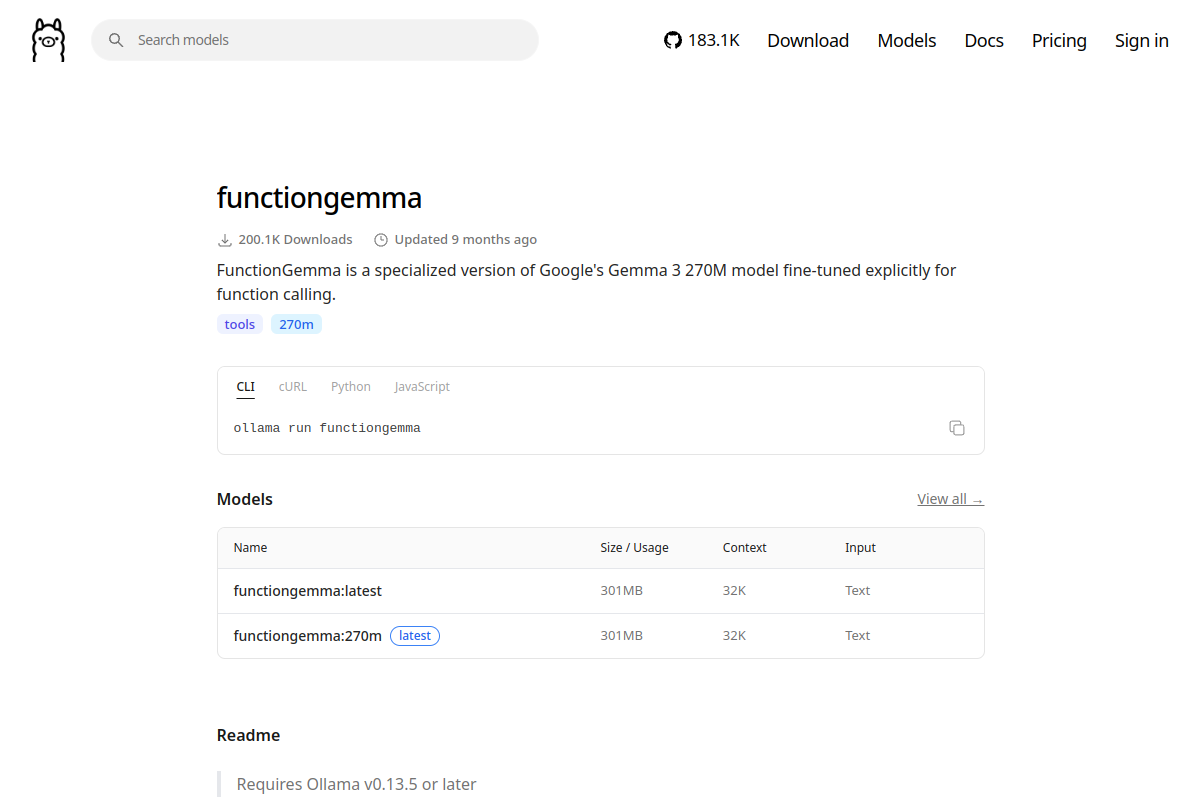Open functiongemma:latest model row
Screen dimensions: 1200x800
tap(601, 591)
